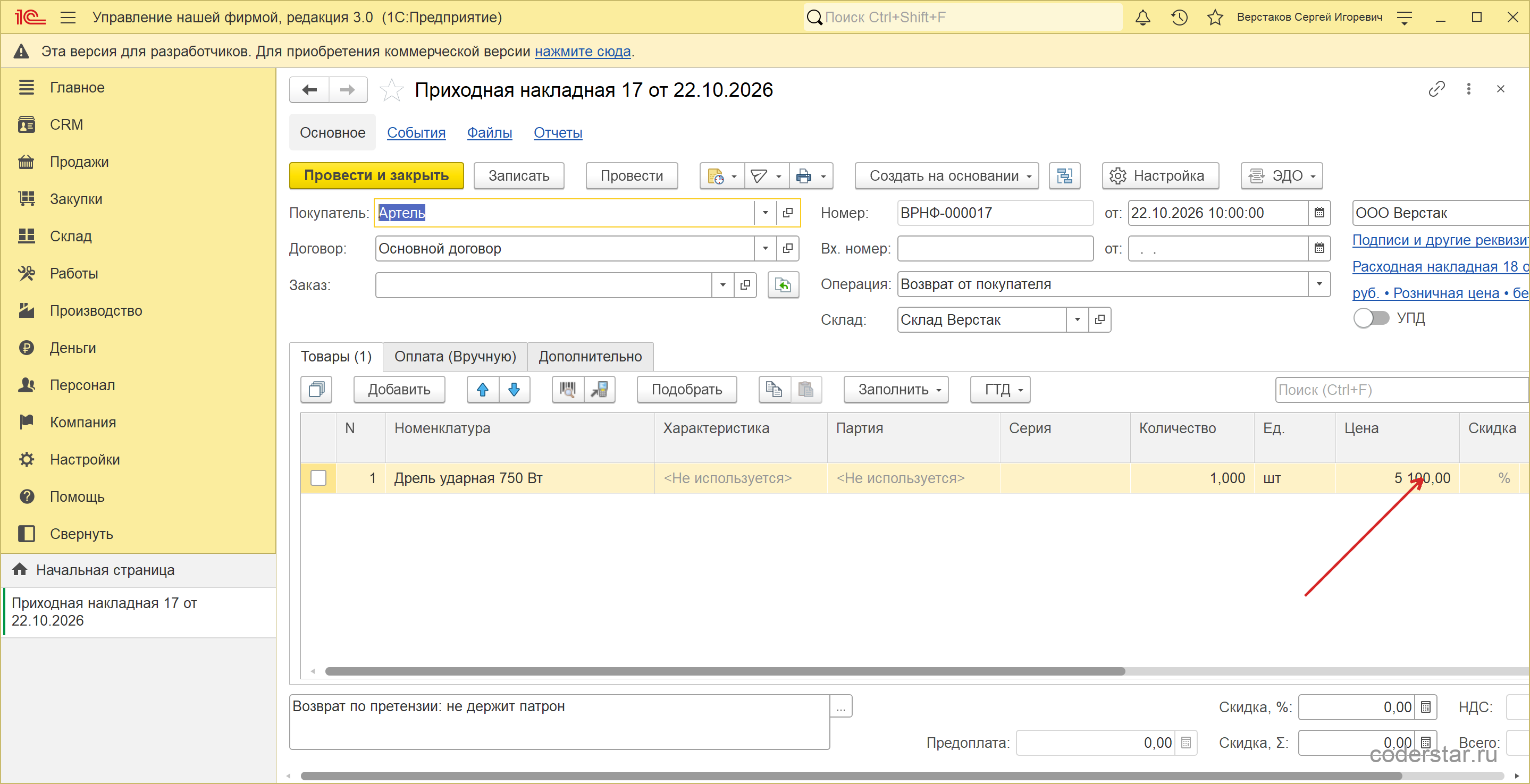Open three-dot more actions menu
The width and height of the screenshot is (1530, 784).
(1469, 89)
